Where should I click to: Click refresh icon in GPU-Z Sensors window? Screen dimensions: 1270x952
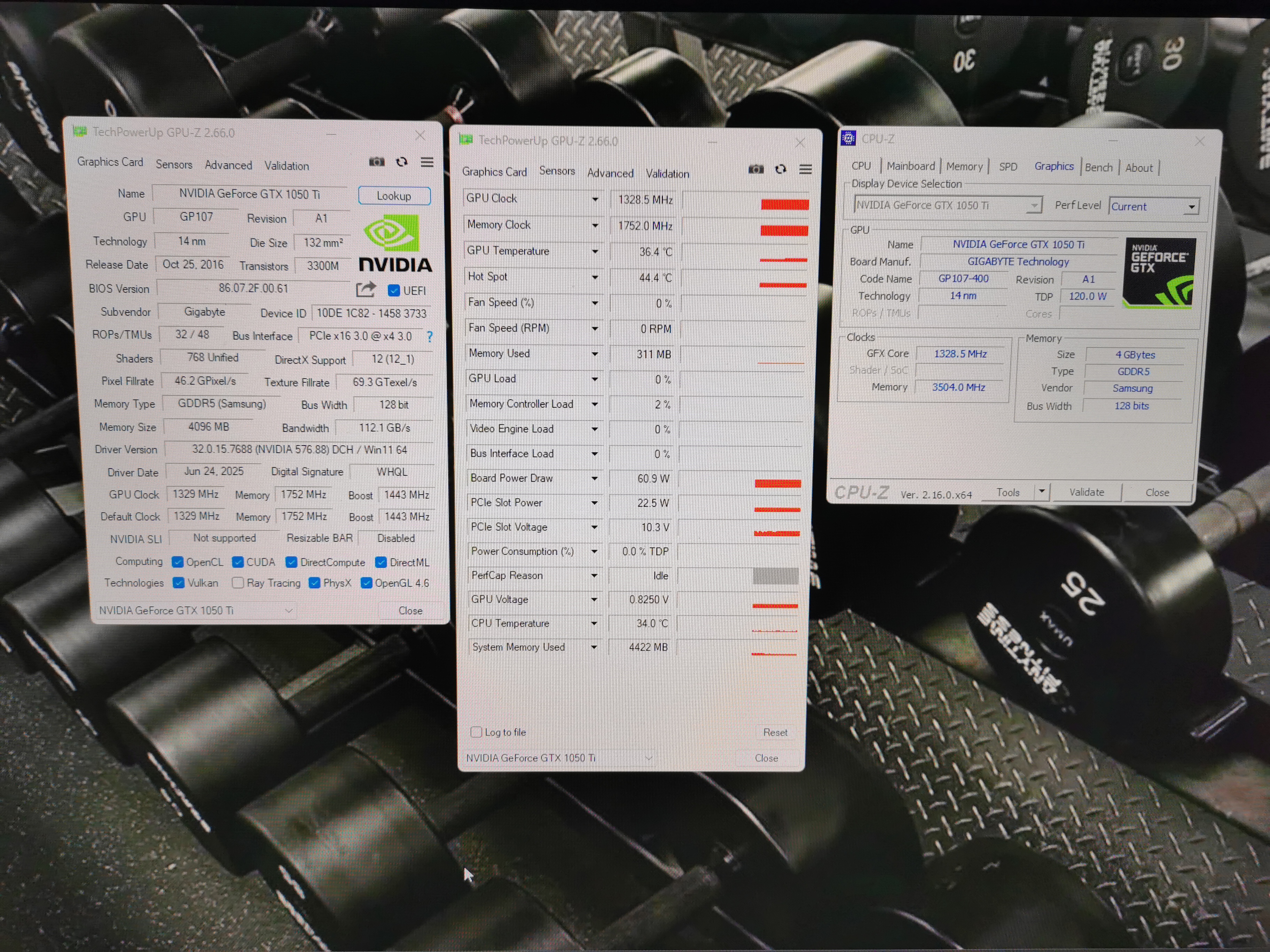(781, 169)
